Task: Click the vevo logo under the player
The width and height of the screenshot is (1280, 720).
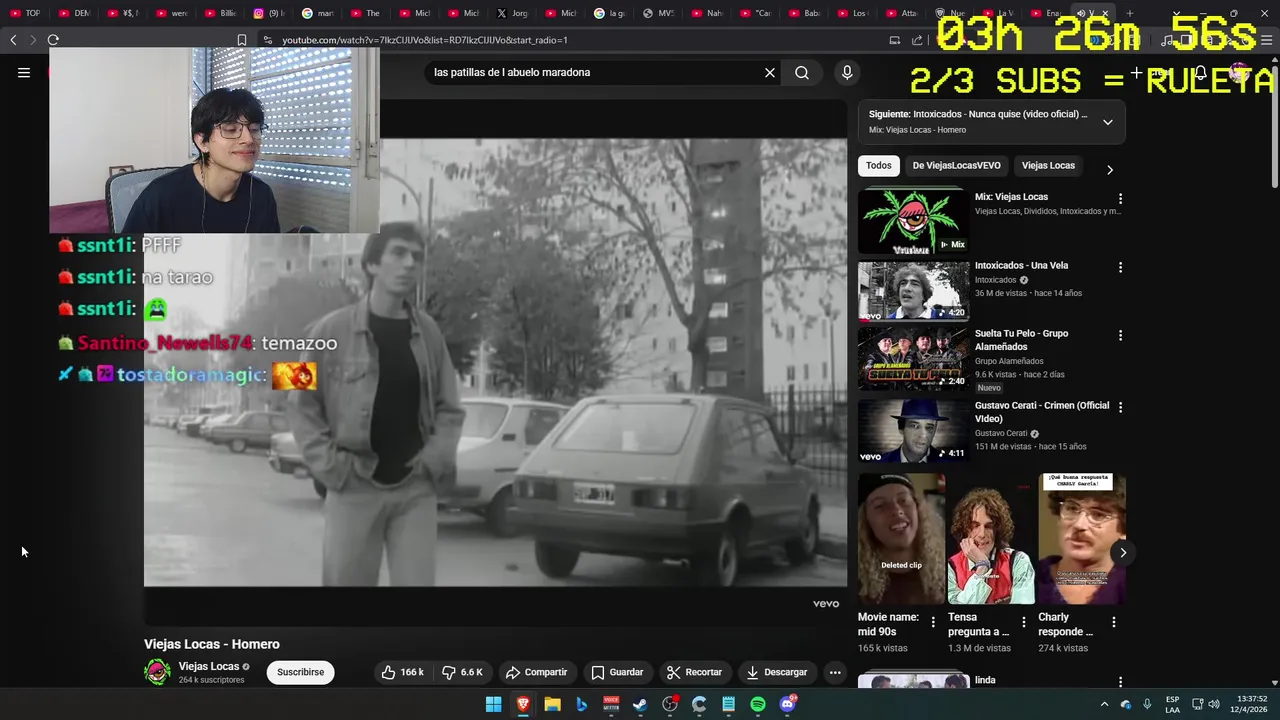Action: coord(826,604)
